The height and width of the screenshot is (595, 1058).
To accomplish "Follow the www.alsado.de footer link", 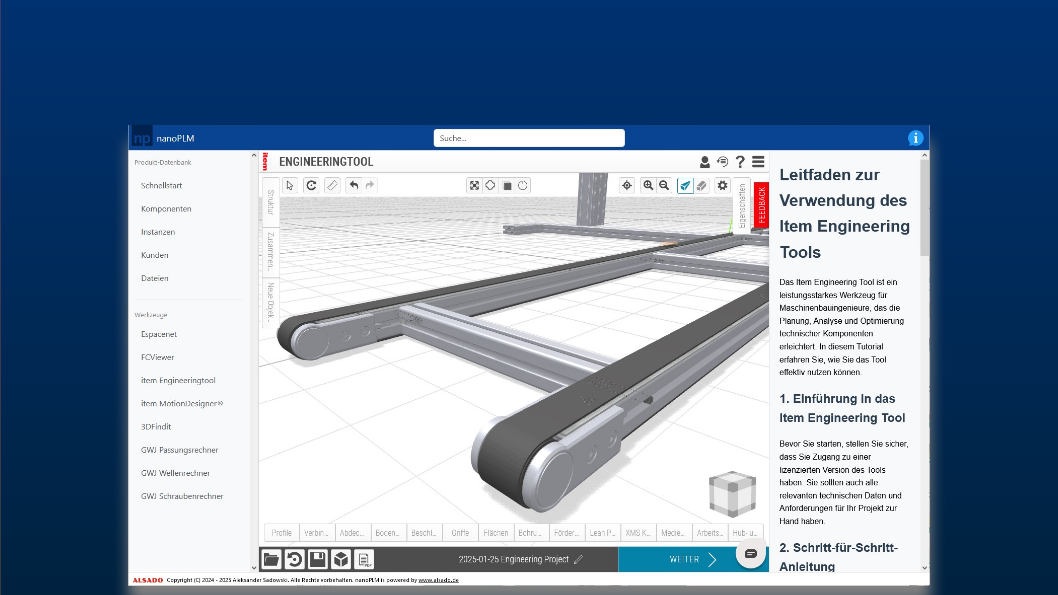I will (439, 580).
